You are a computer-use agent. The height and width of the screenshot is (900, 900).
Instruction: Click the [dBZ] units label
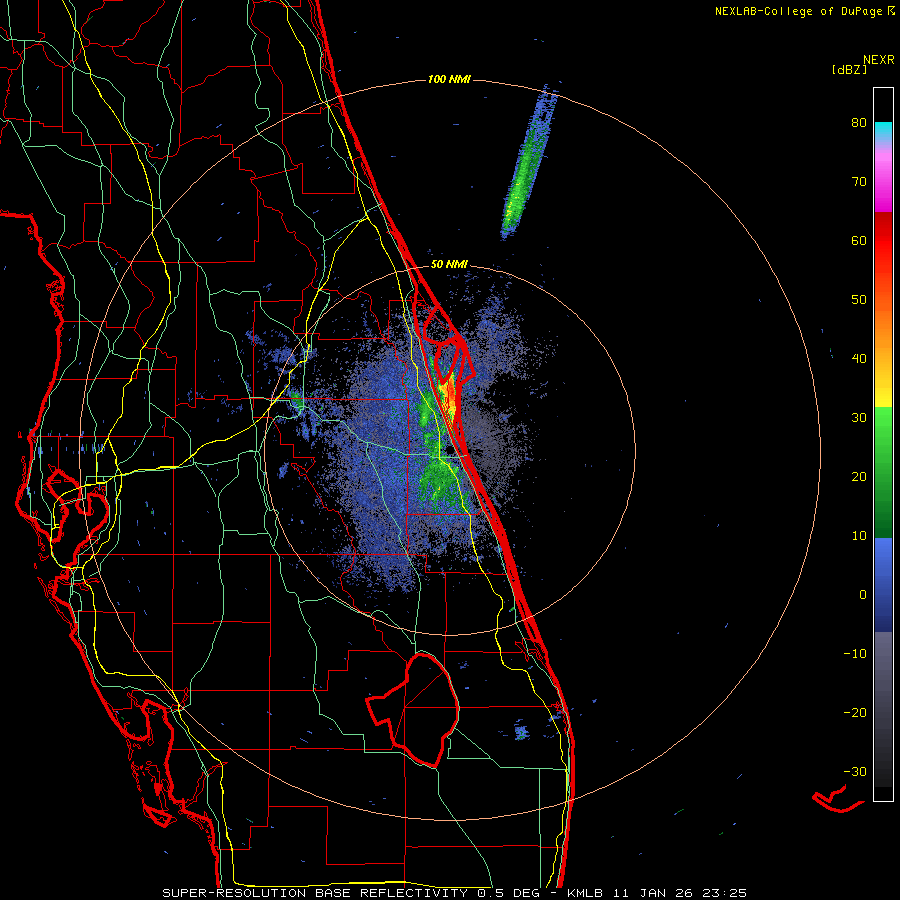tap(849, 70)
